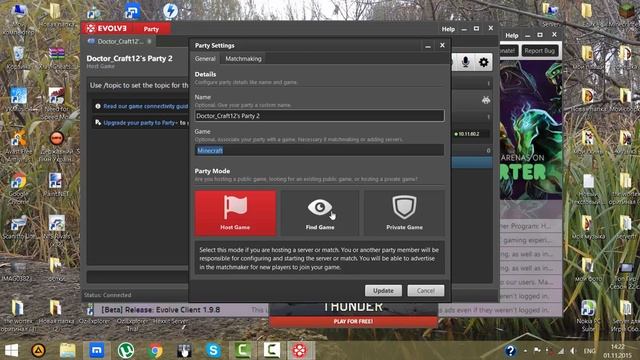
Task: Switch ENG keyboard language indicator
Action: [589, 351]
